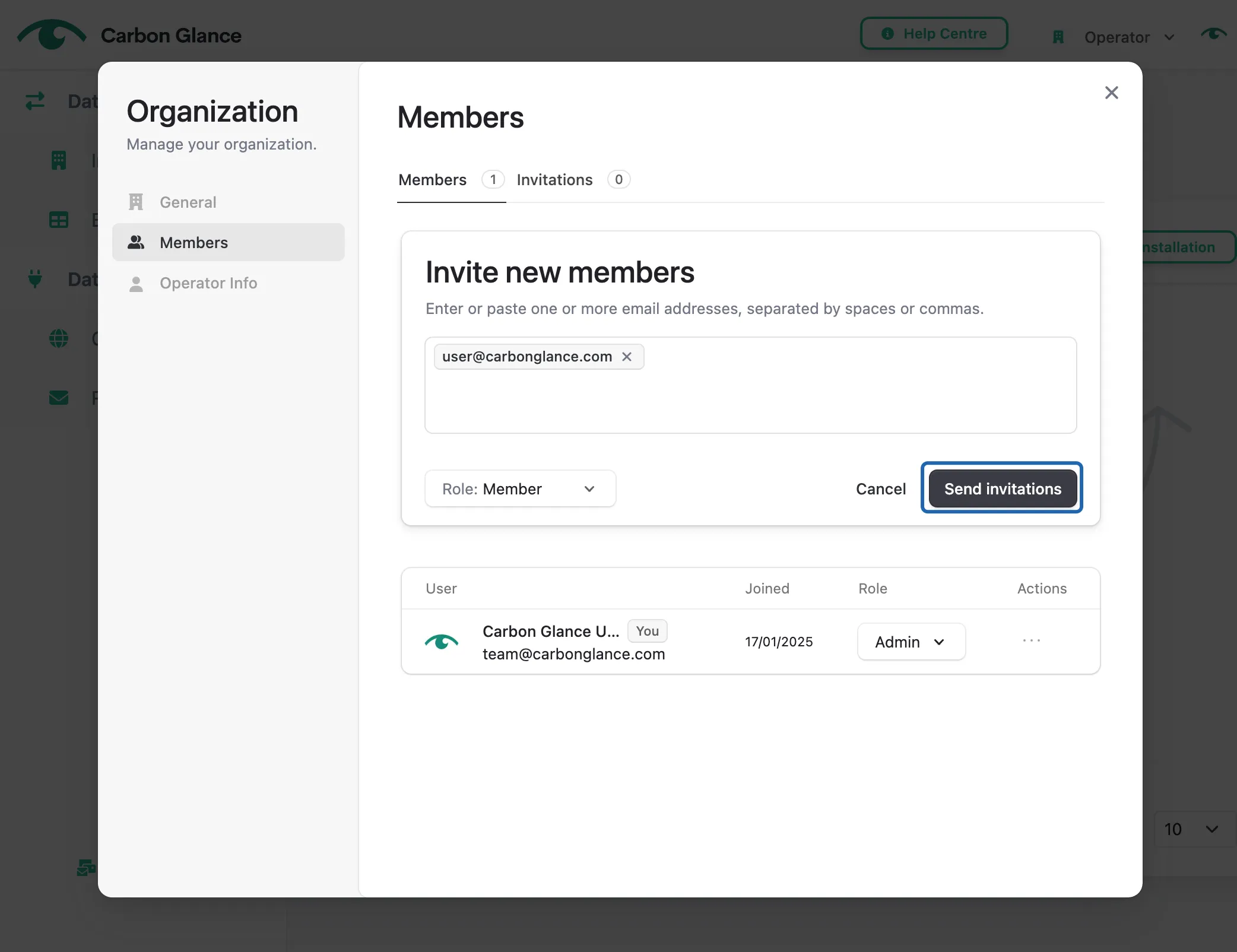Click the plug icon in sidebar
Viewport: 1237px width, 952px height.
(35, 278)
